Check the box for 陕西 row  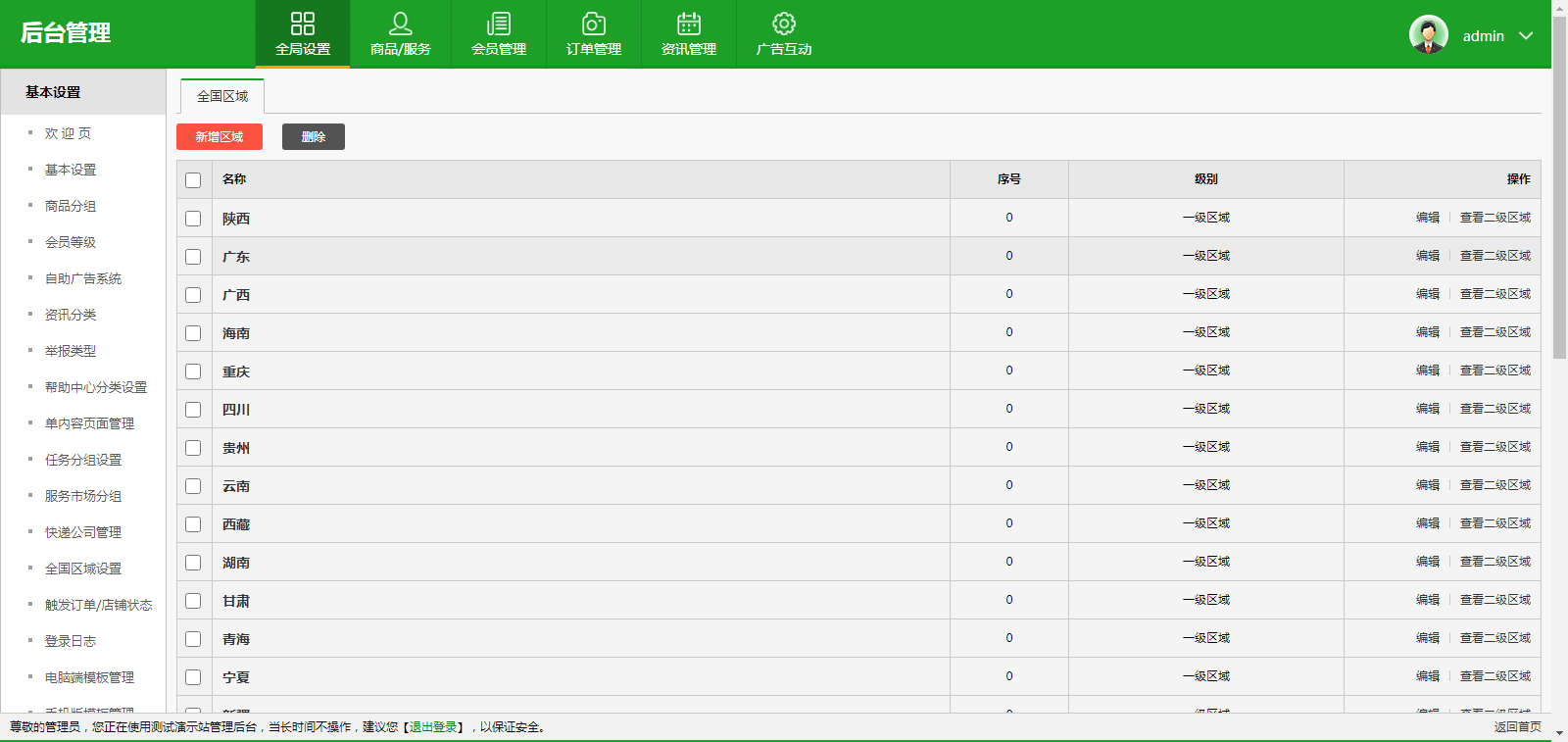click(x=193, y=219)
